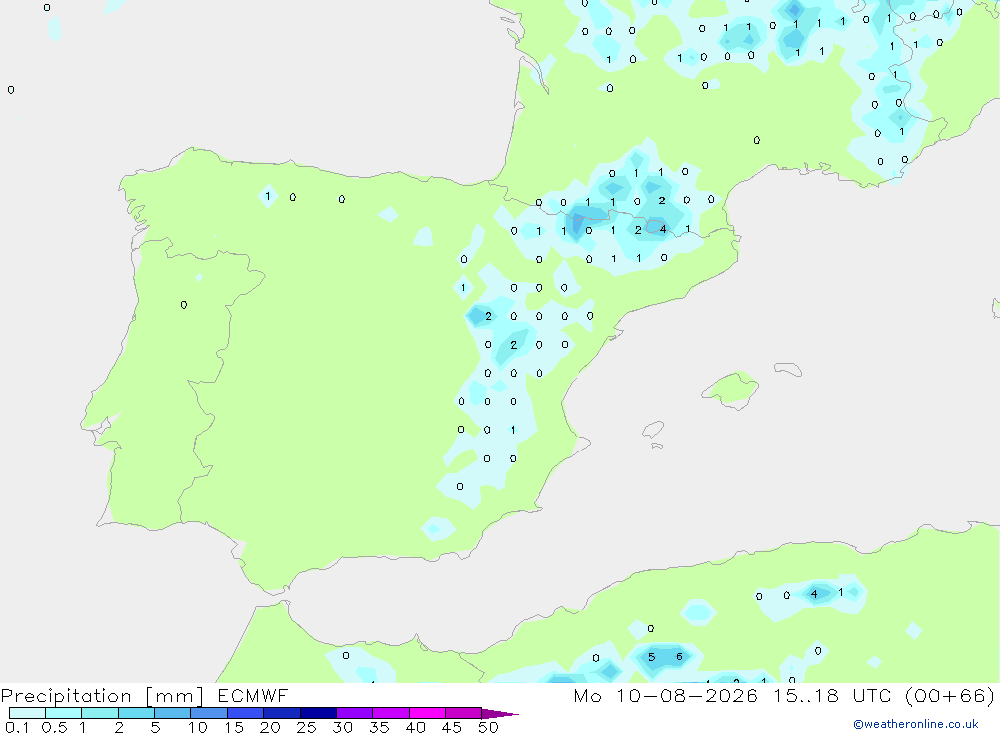Viewport: 1000px width, 733px height.
Task: Click the '[mm]' unit label
Action: pyautogui.click(x=174, y=696)
